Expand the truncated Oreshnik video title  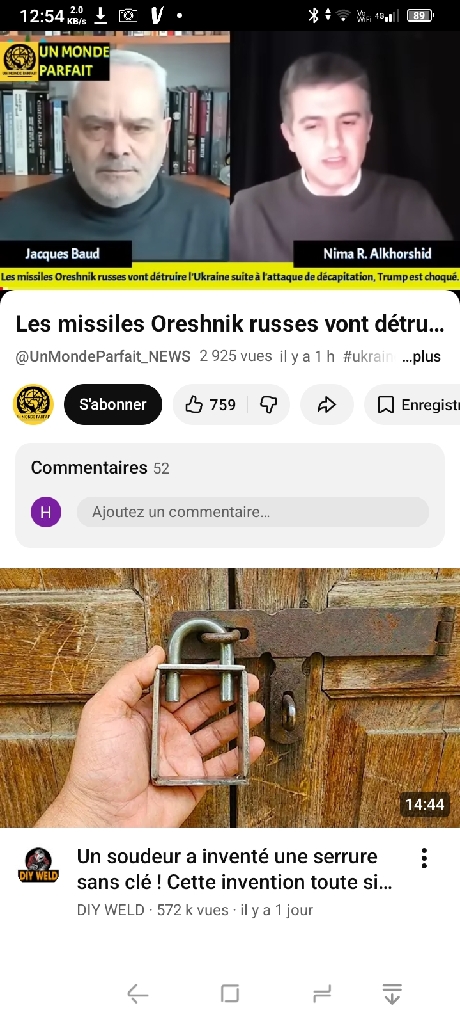[x=230, y=324]
